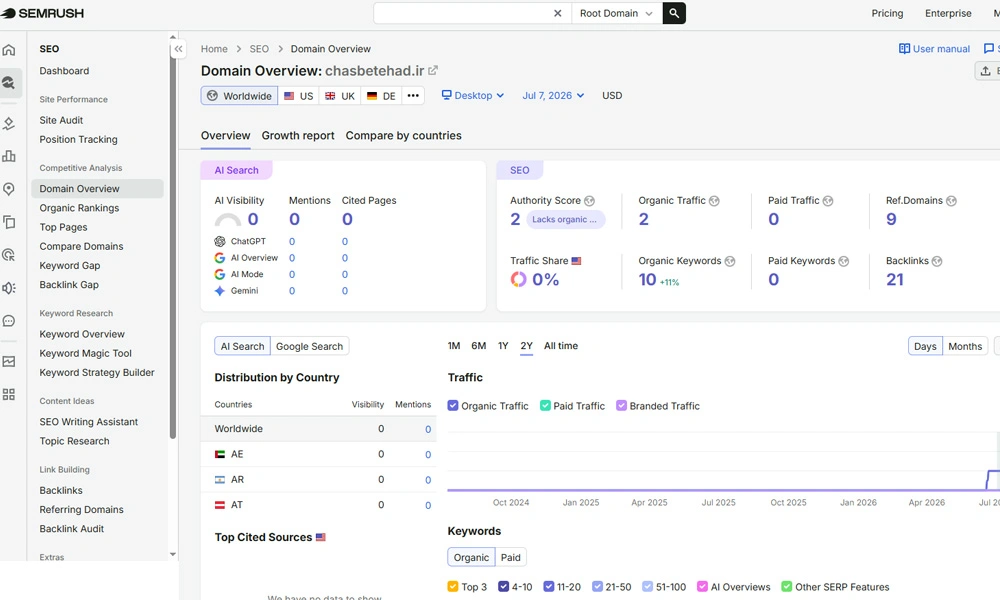This screenshot has height=600, width=1000.
Task: Clear the search field with X icon
Action: [x=557, y=13]
